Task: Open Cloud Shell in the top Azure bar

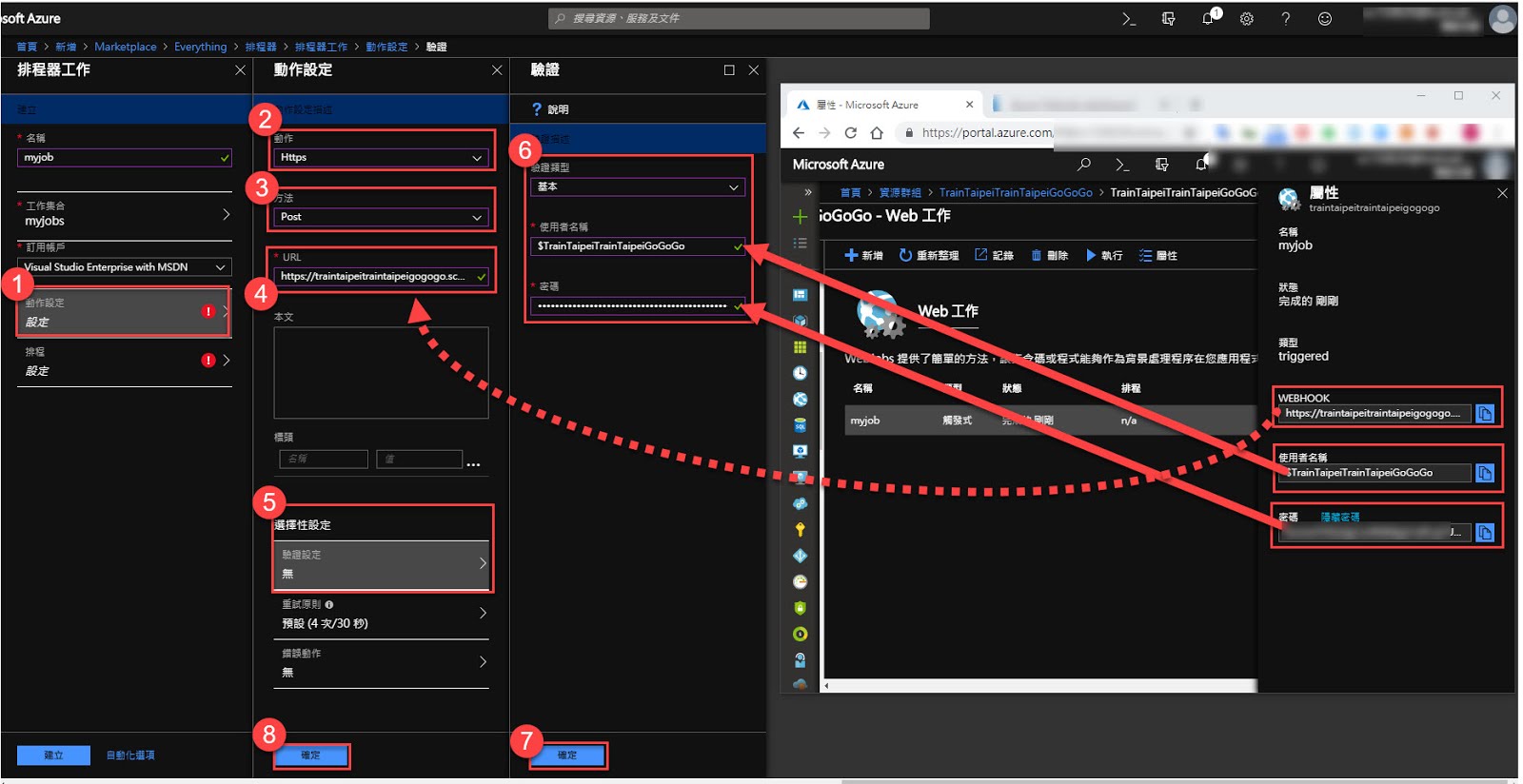Action: tap(1129, 18)
